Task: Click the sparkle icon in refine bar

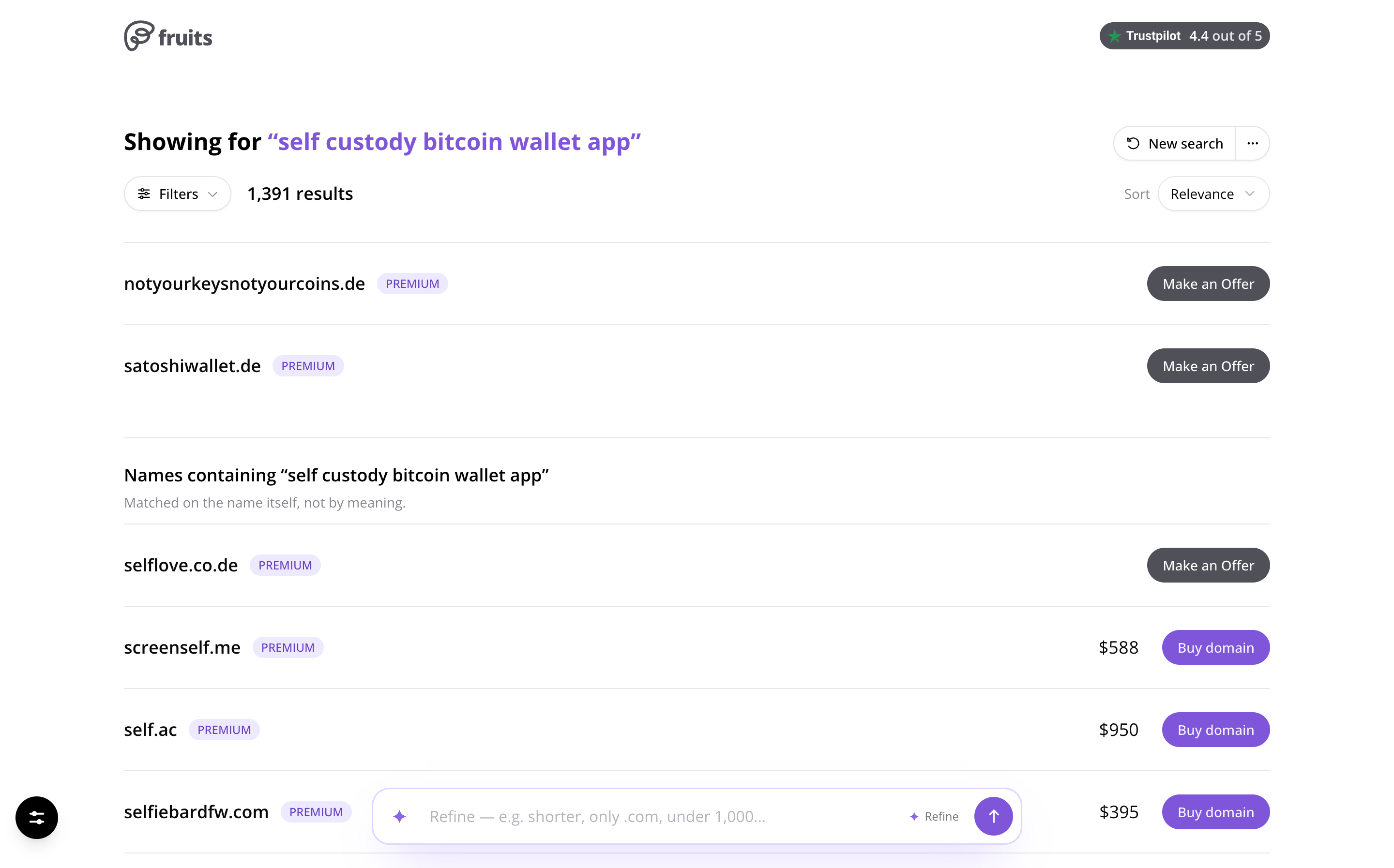Action: [400, 816]
